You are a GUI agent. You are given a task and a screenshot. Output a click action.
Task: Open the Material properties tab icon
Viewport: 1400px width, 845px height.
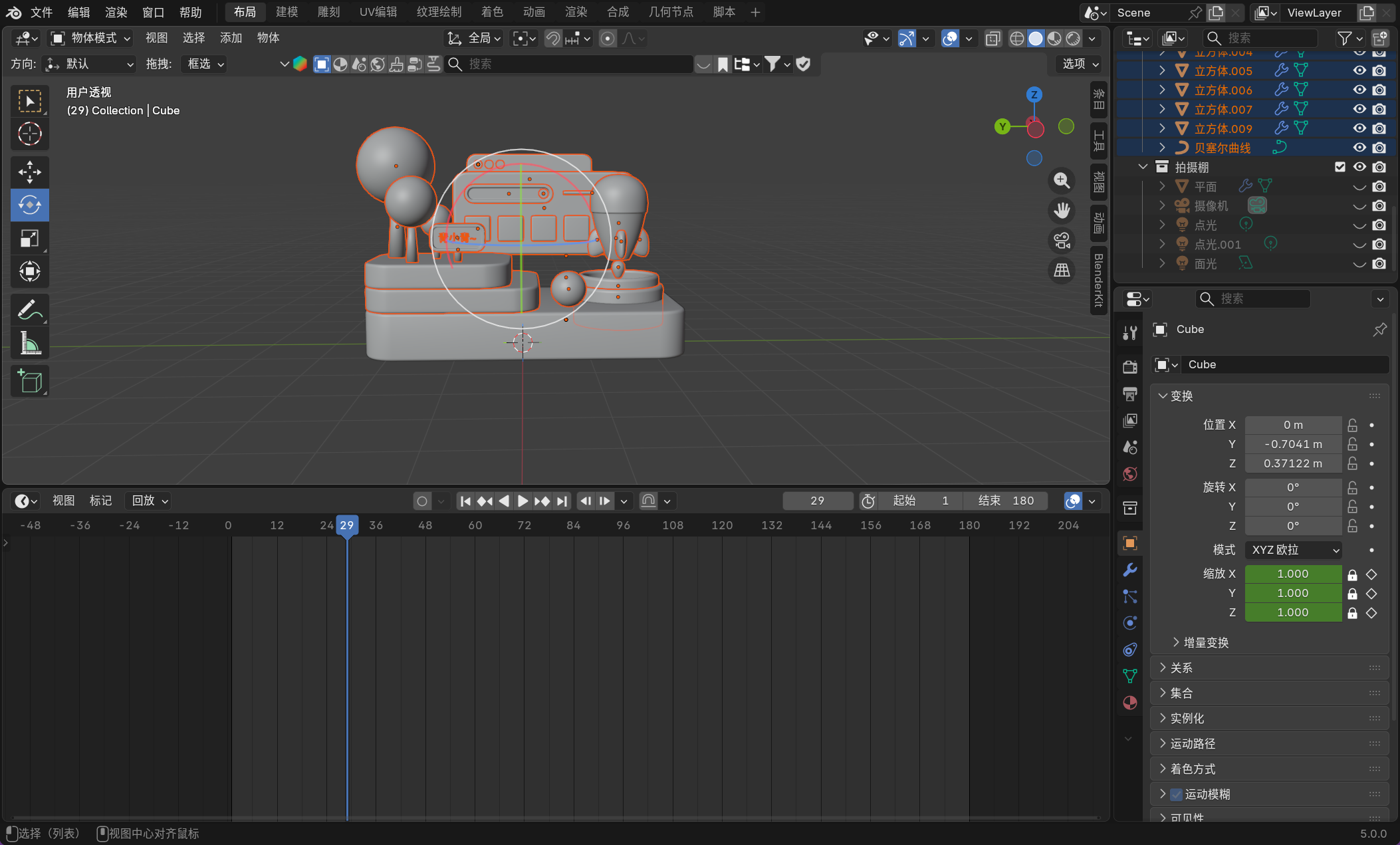(x=1129, y=703)
